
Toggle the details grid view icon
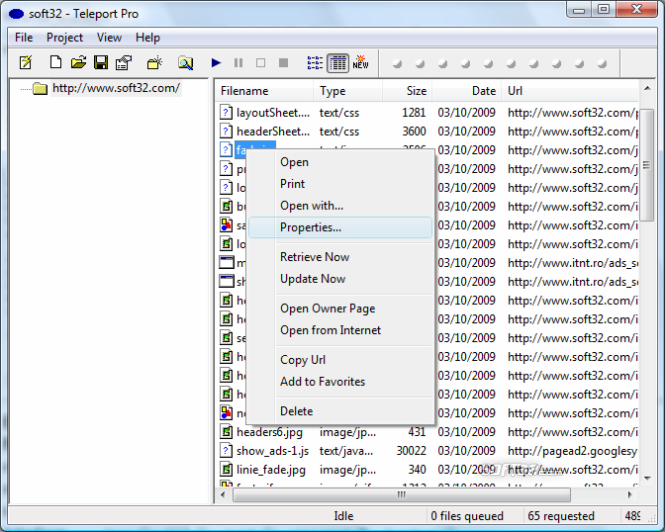coord(338,63)
